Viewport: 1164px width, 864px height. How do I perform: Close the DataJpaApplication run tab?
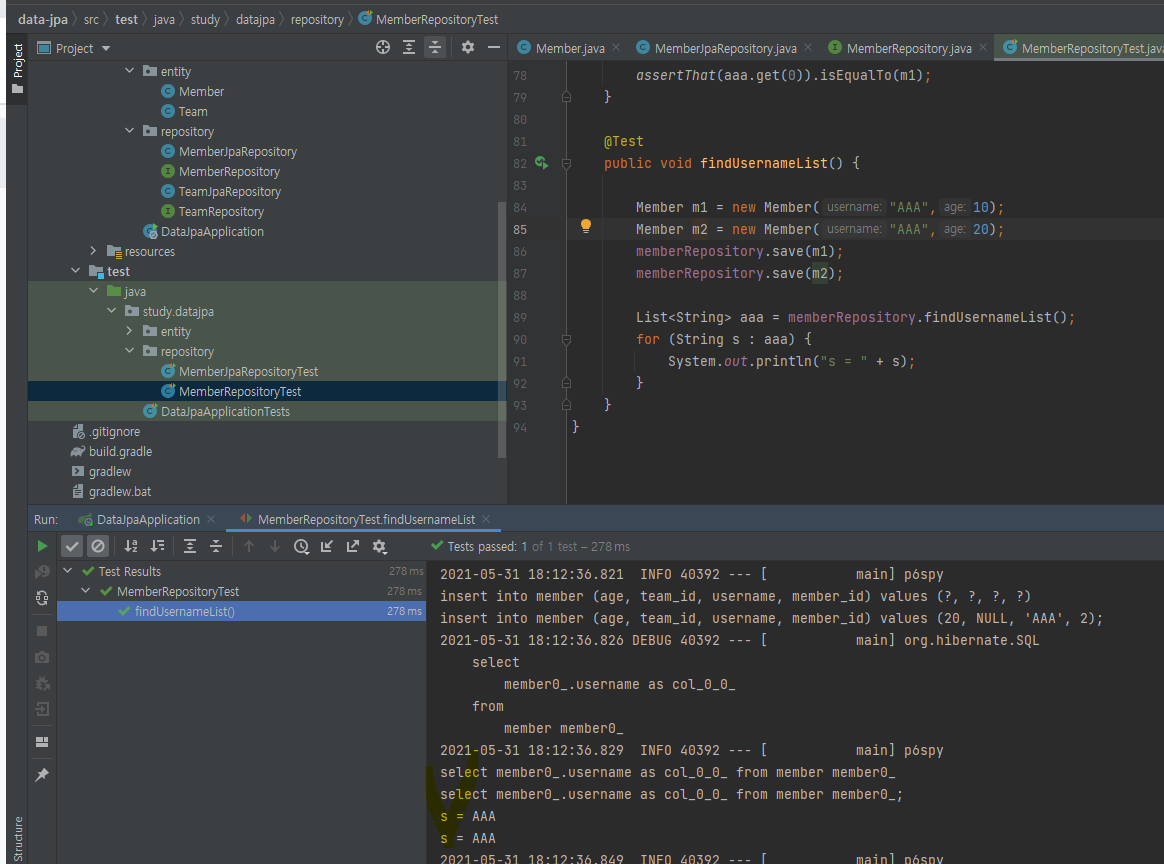point(212,520)
